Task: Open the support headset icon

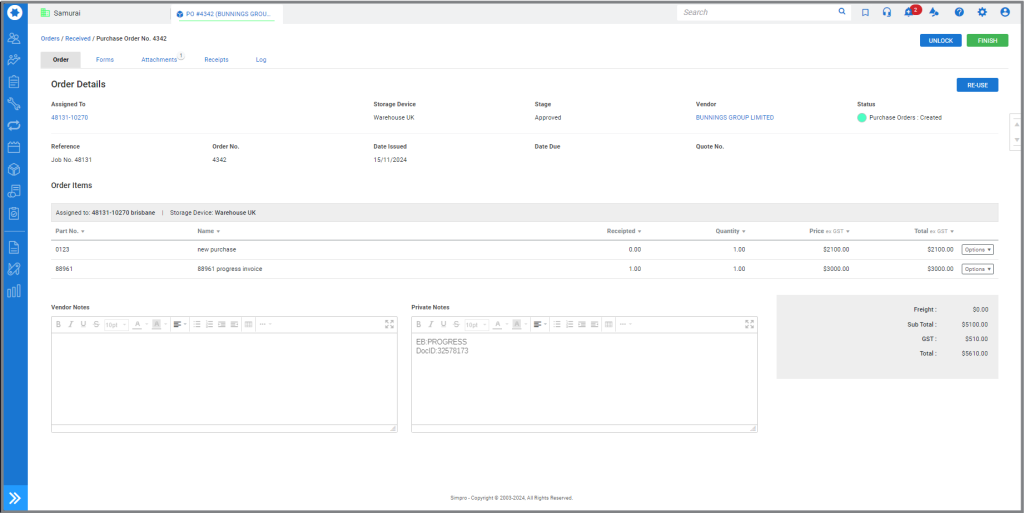Action: [886, 12]
